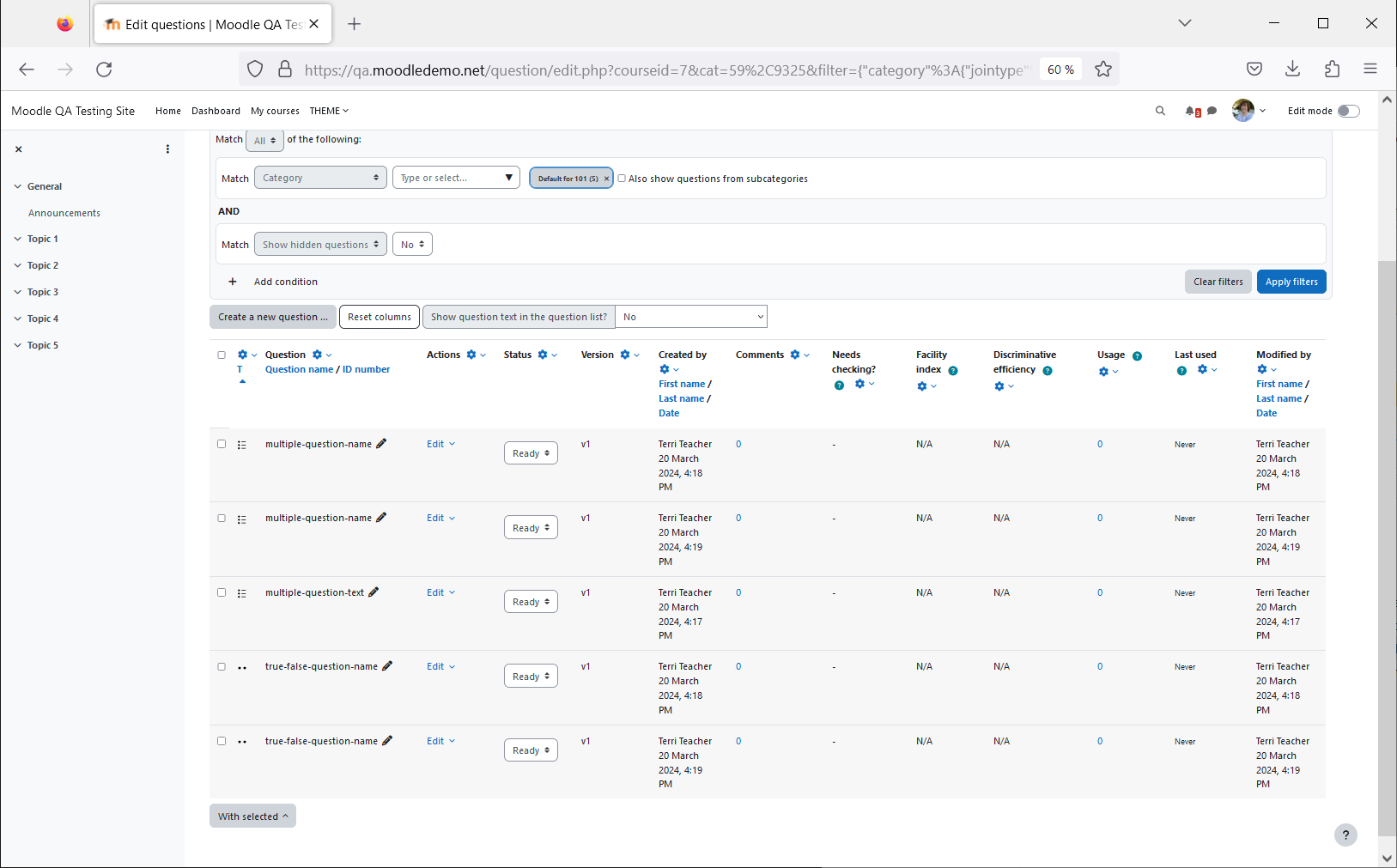Image resolution: width=1397 pixels, height=868 pixels.
Task: Open My courses in top navigation
Action: [275, 111]
